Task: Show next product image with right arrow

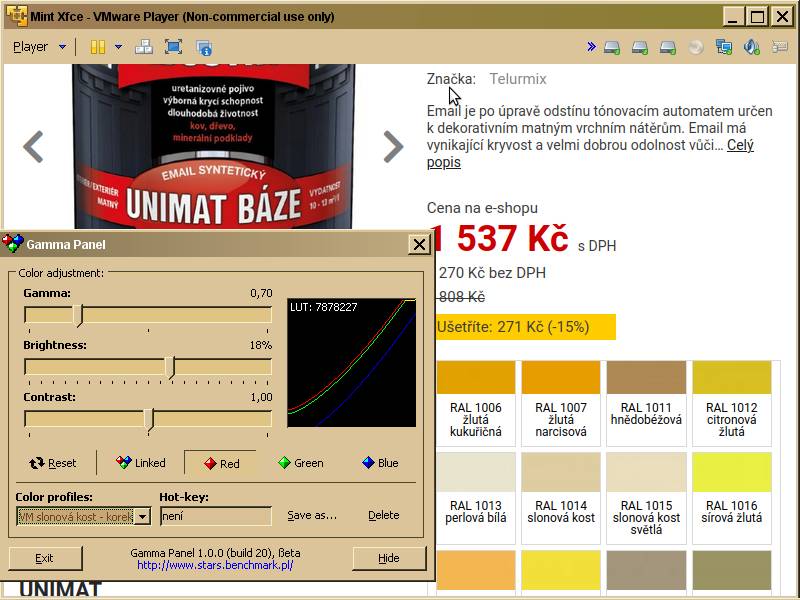Action: click(393, 146)
